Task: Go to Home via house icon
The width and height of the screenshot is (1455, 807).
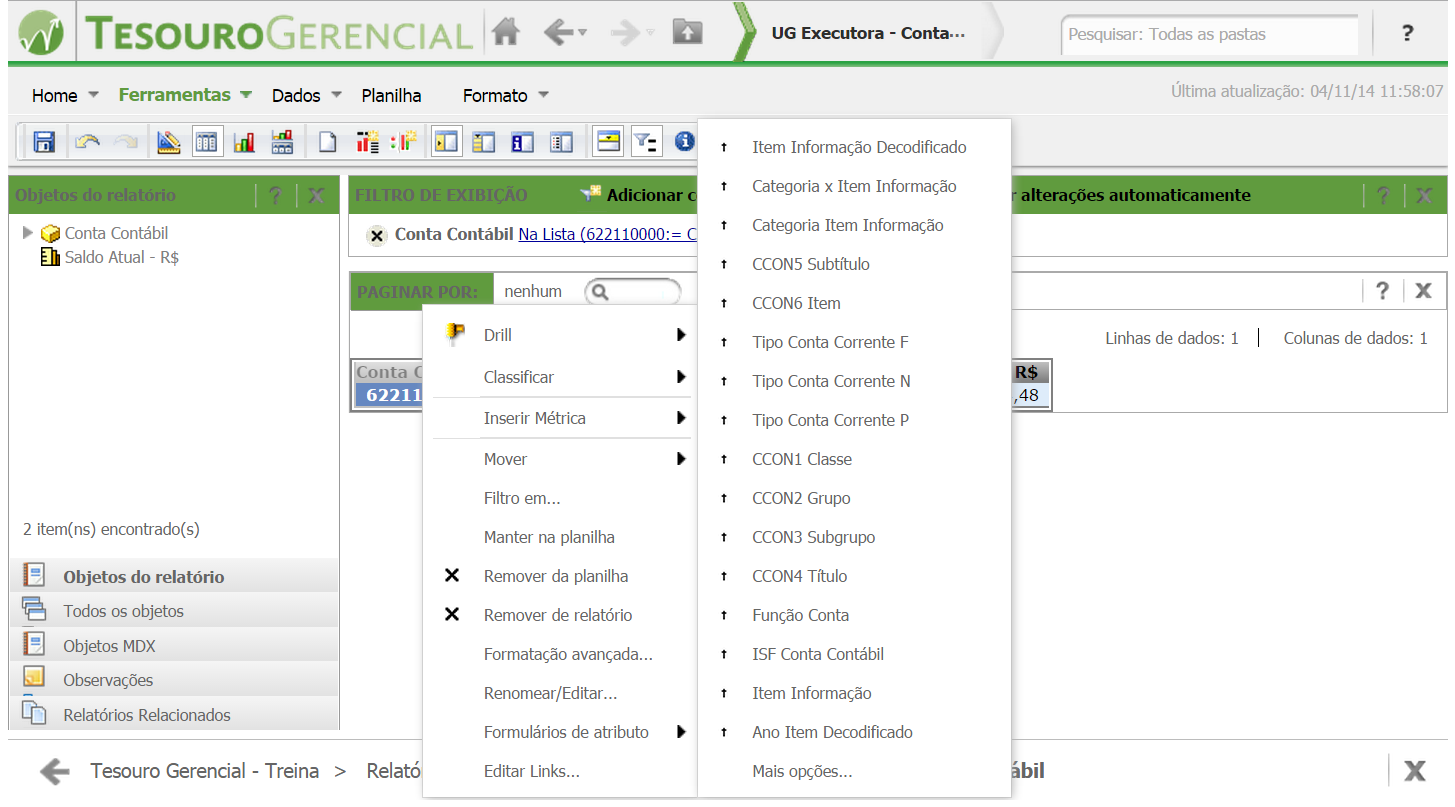Action: tap(506, 33)
